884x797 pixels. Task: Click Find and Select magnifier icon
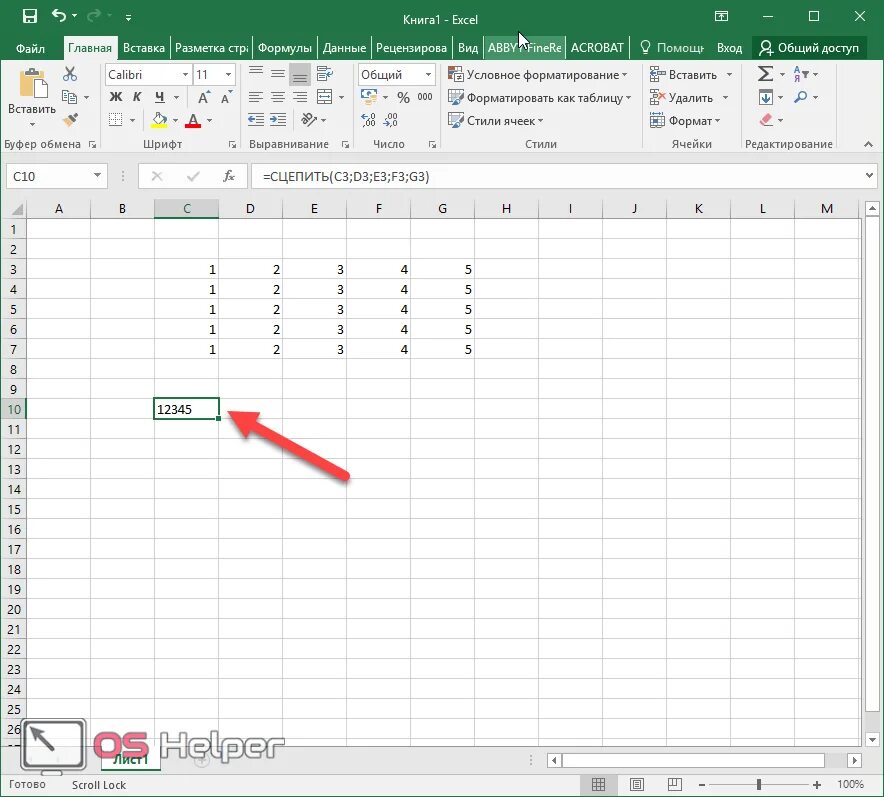(801, 97)
